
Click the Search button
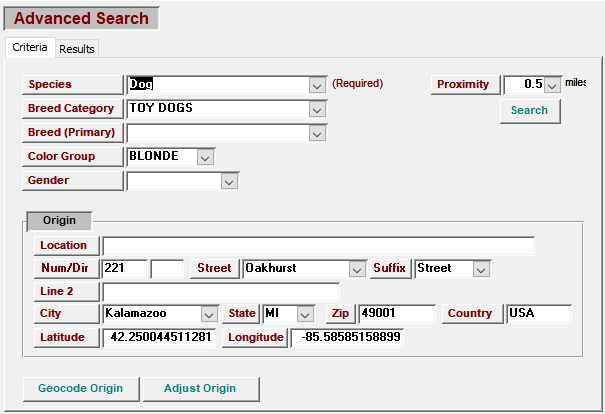coord(530,111)
